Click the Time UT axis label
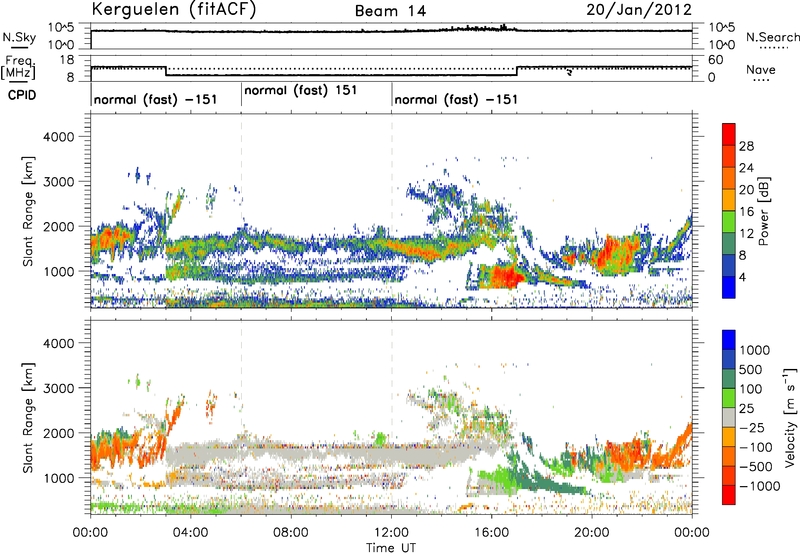The image size is (800, 554). [x=391, y=548]
